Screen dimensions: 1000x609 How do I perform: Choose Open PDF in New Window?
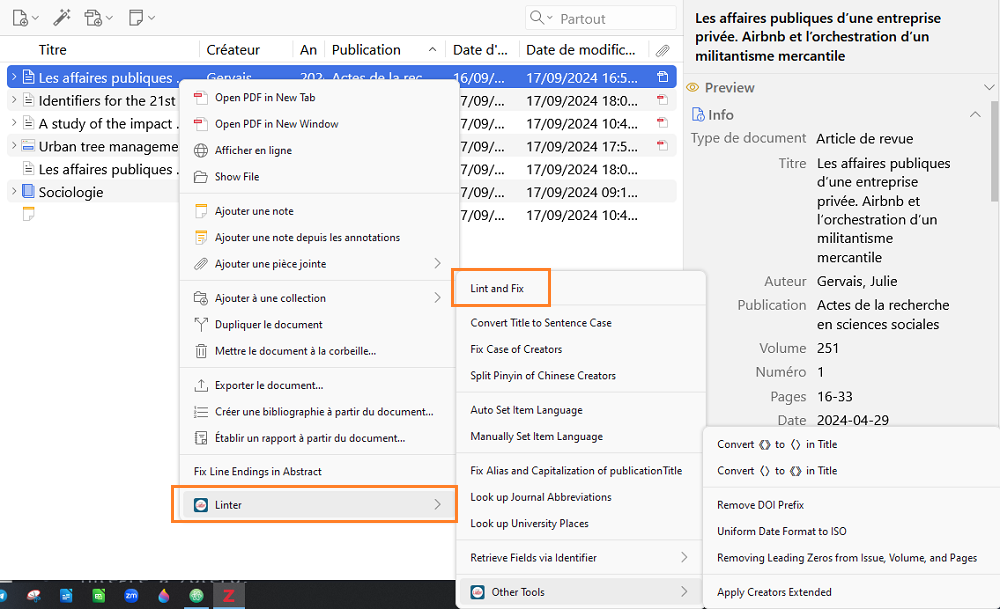pos(276,124)
